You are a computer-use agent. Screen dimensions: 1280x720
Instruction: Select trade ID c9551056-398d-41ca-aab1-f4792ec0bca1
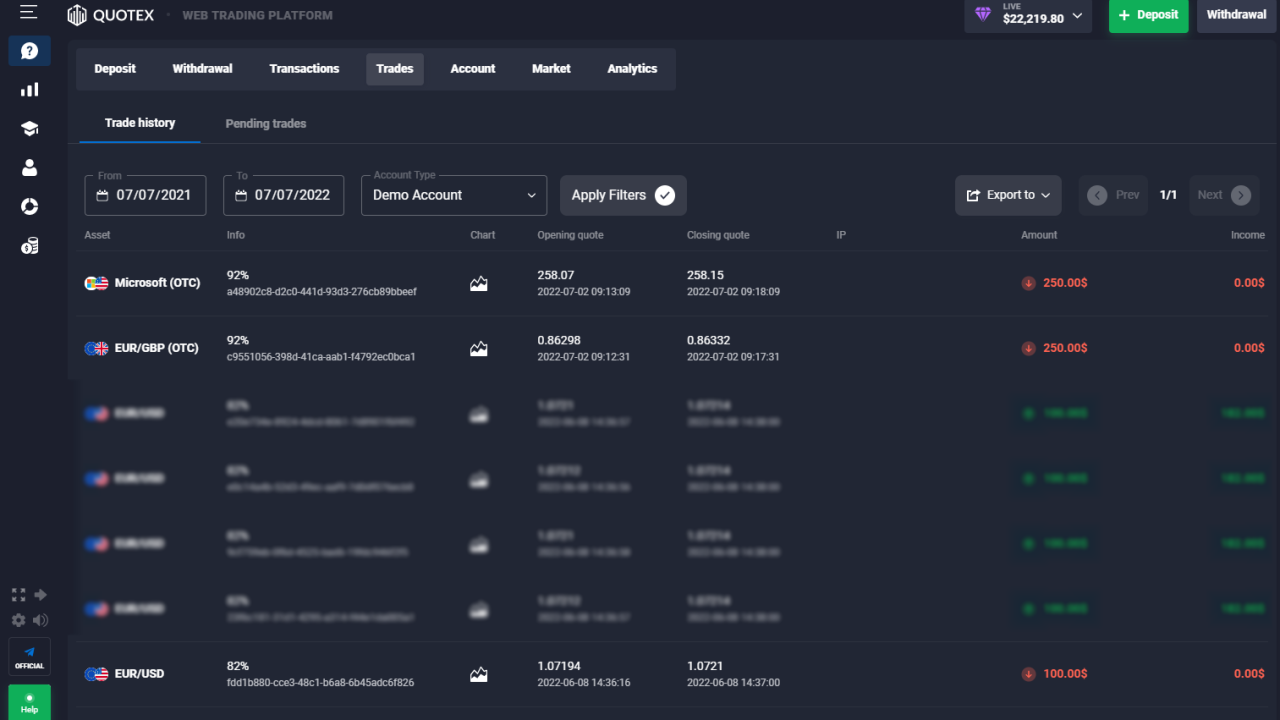(321, 357)
